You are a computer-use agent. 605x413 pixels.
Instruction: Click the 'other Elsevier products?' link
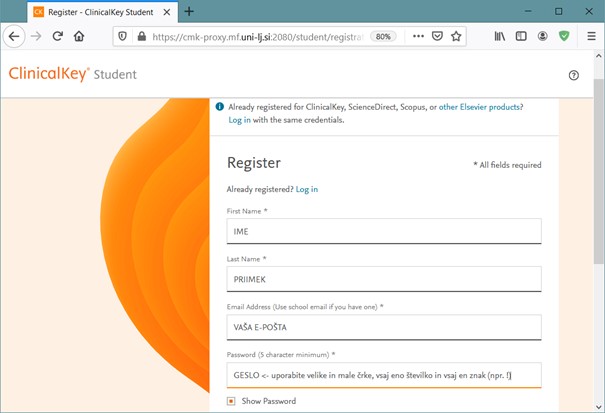click(481, 107)
